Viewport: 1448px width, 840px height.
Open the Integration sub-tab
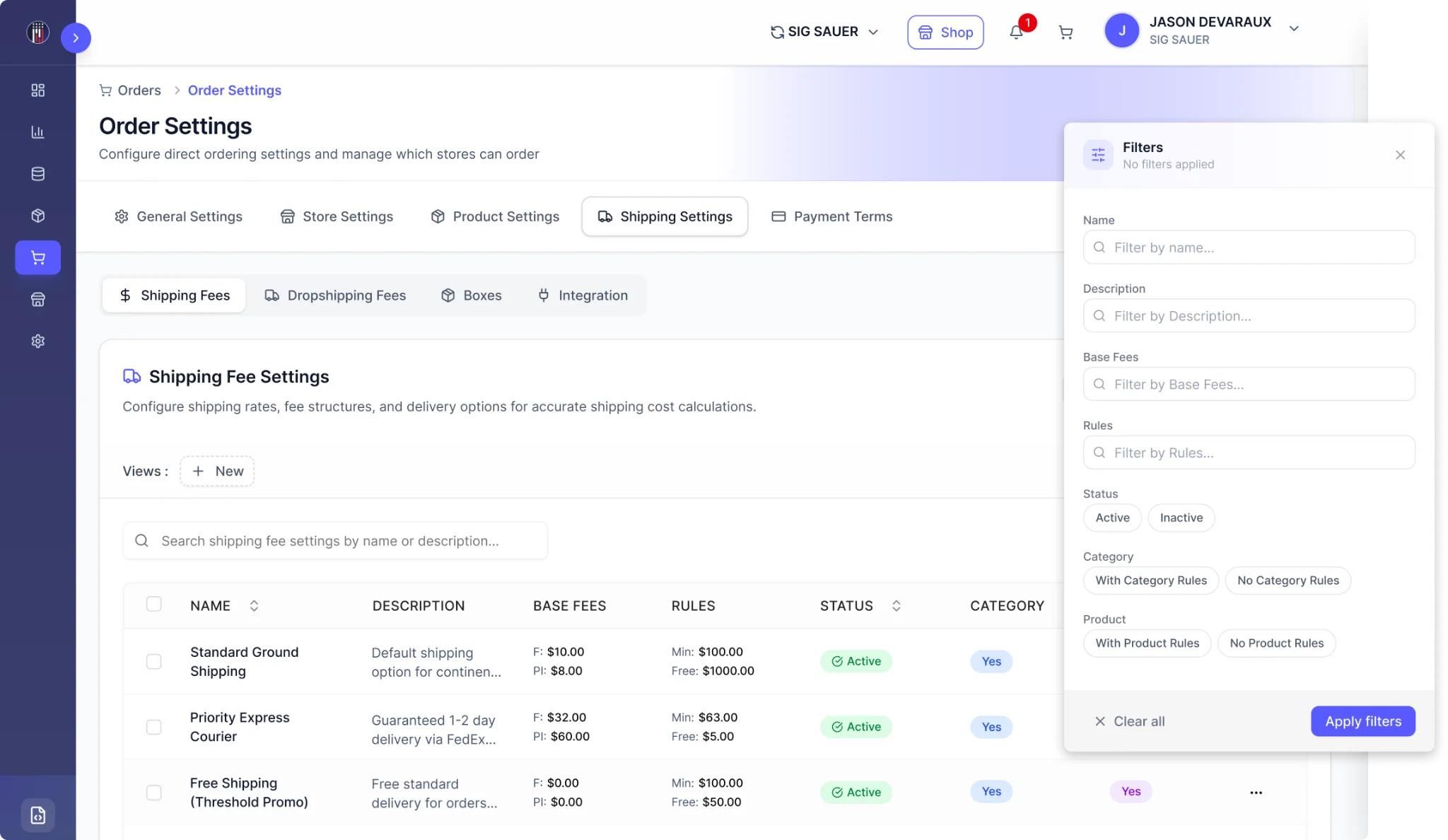pyautogui.click(x=583, y=296)
